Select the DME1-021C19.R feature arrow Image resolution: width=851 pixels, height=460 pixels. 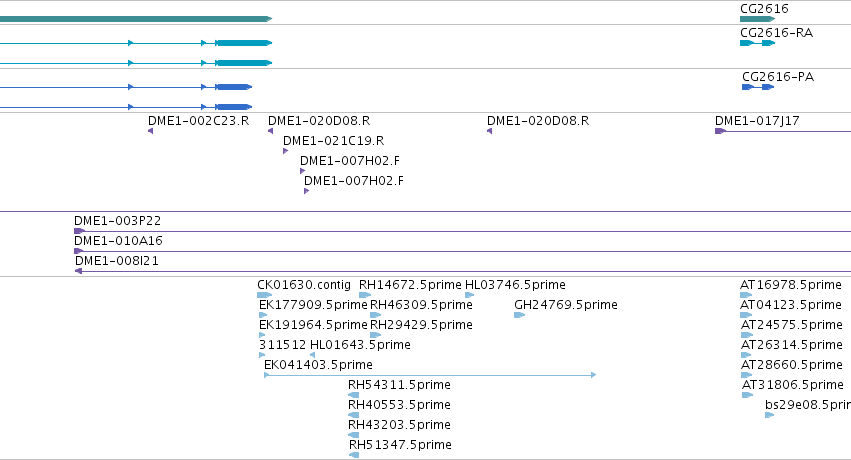click(285, 151)
